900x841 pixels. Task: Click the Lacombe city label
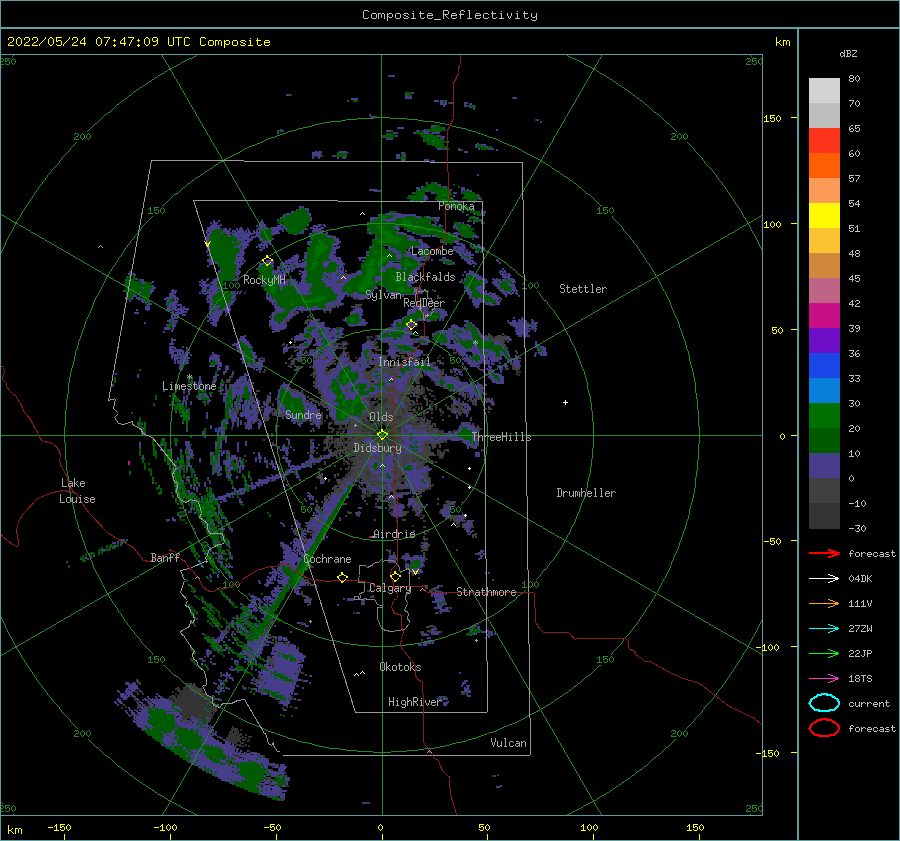432,251
